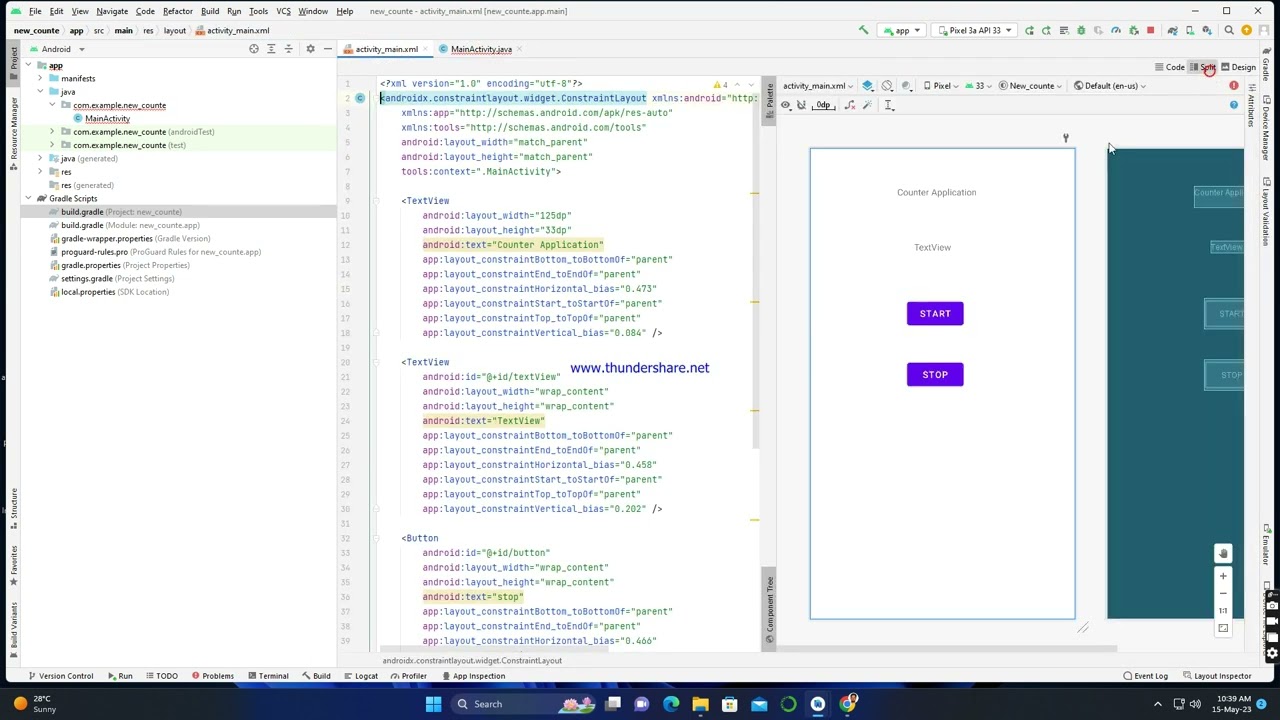The image size is (1280, 720).
Task: Open the Layout Inspector tool window
Action: (x=1217, y=676)
